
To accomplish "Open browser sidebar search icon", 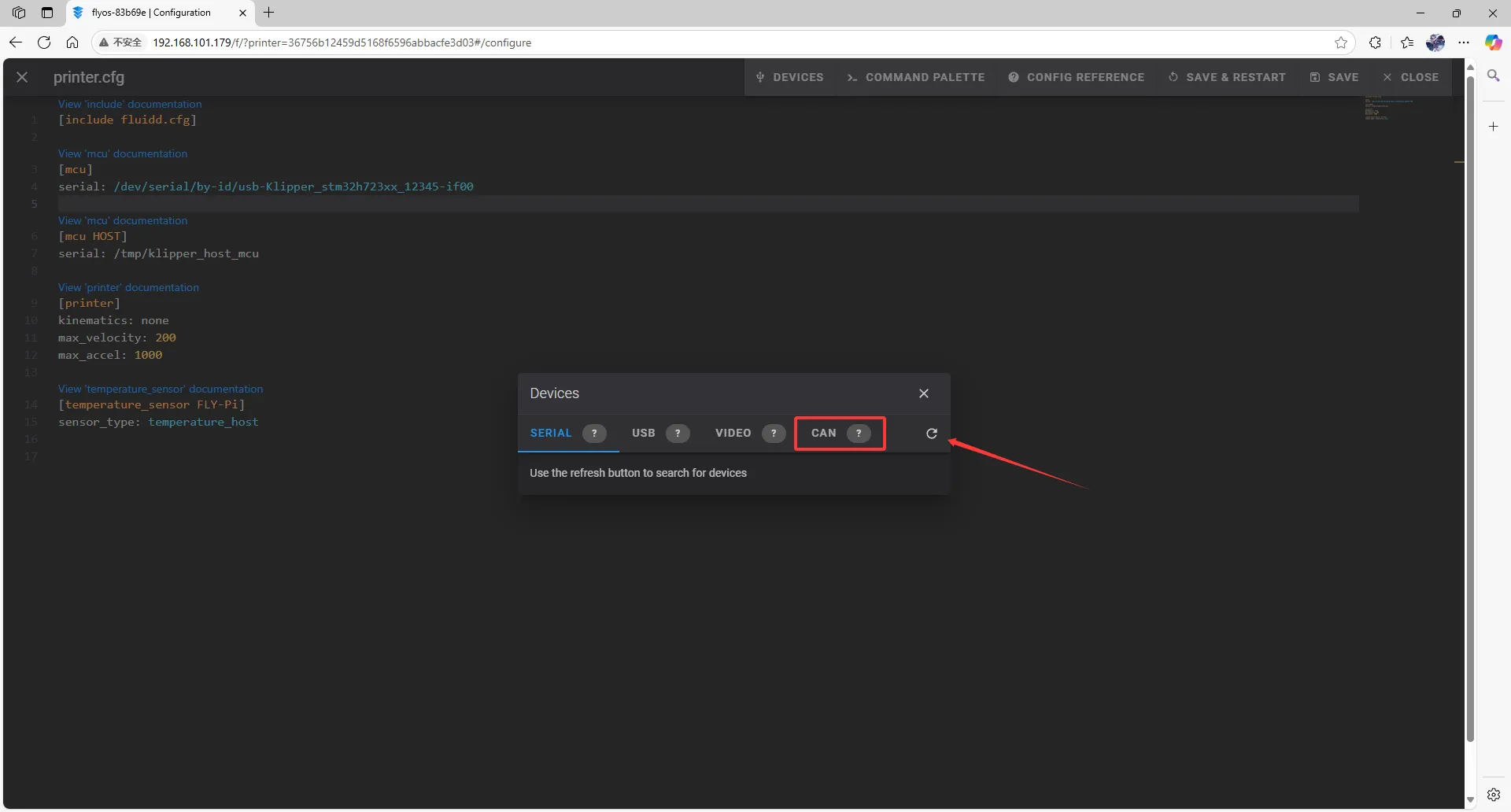I will point(1493,76).
